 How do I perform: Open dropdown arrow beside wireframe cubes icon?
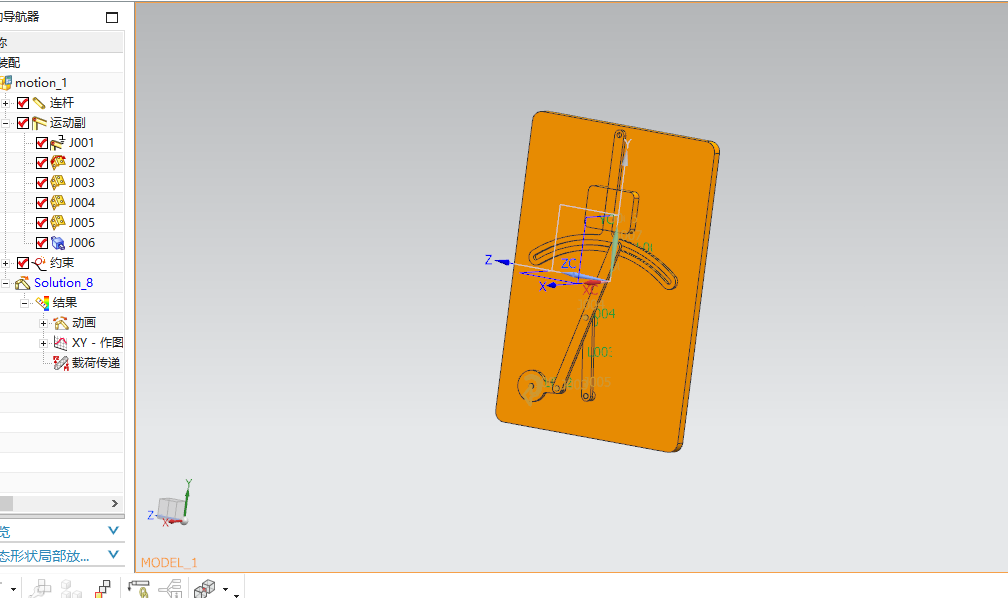coord(226,589)
